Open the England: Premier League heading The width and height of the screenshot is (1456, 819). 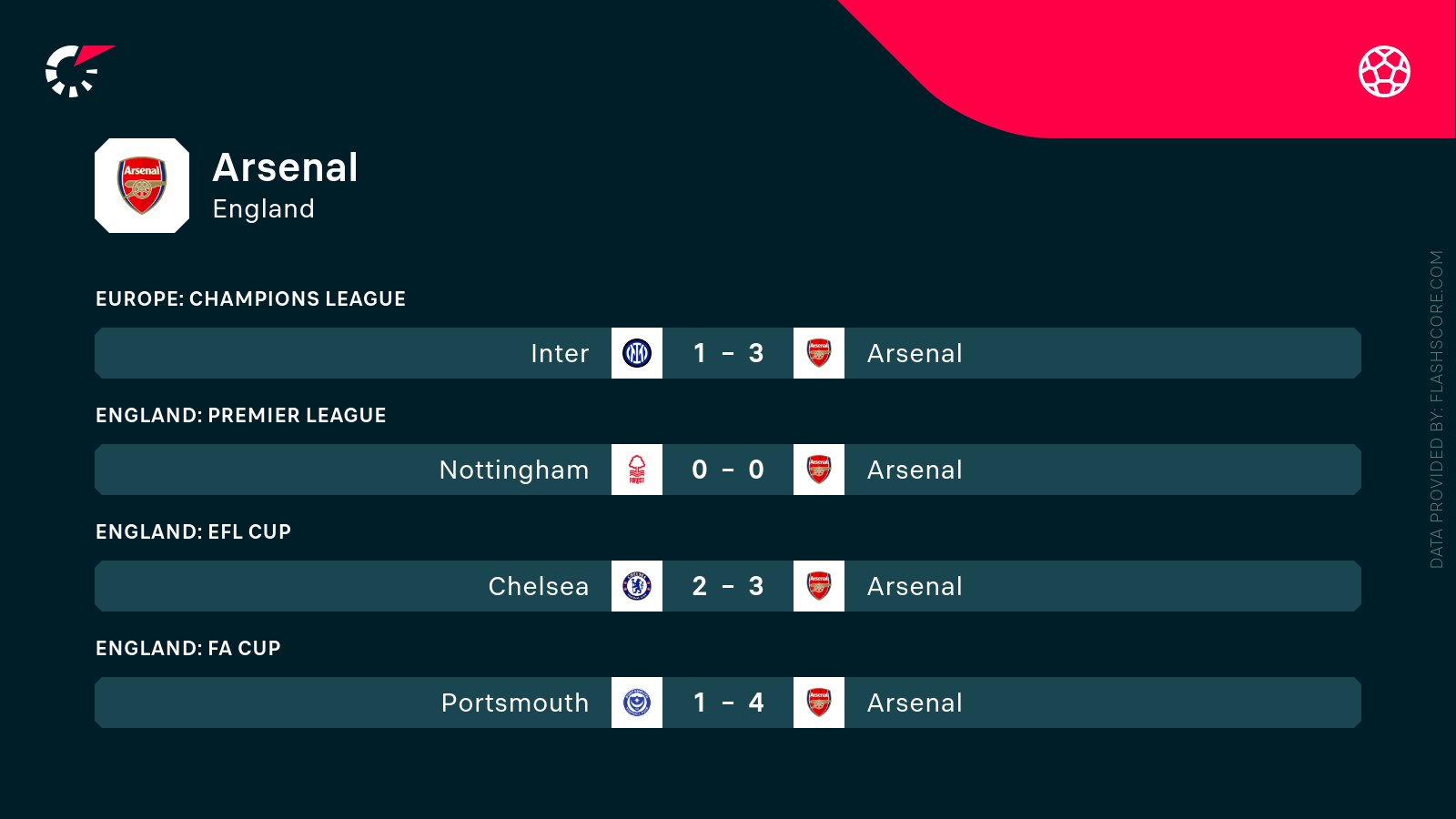[241, 415]
